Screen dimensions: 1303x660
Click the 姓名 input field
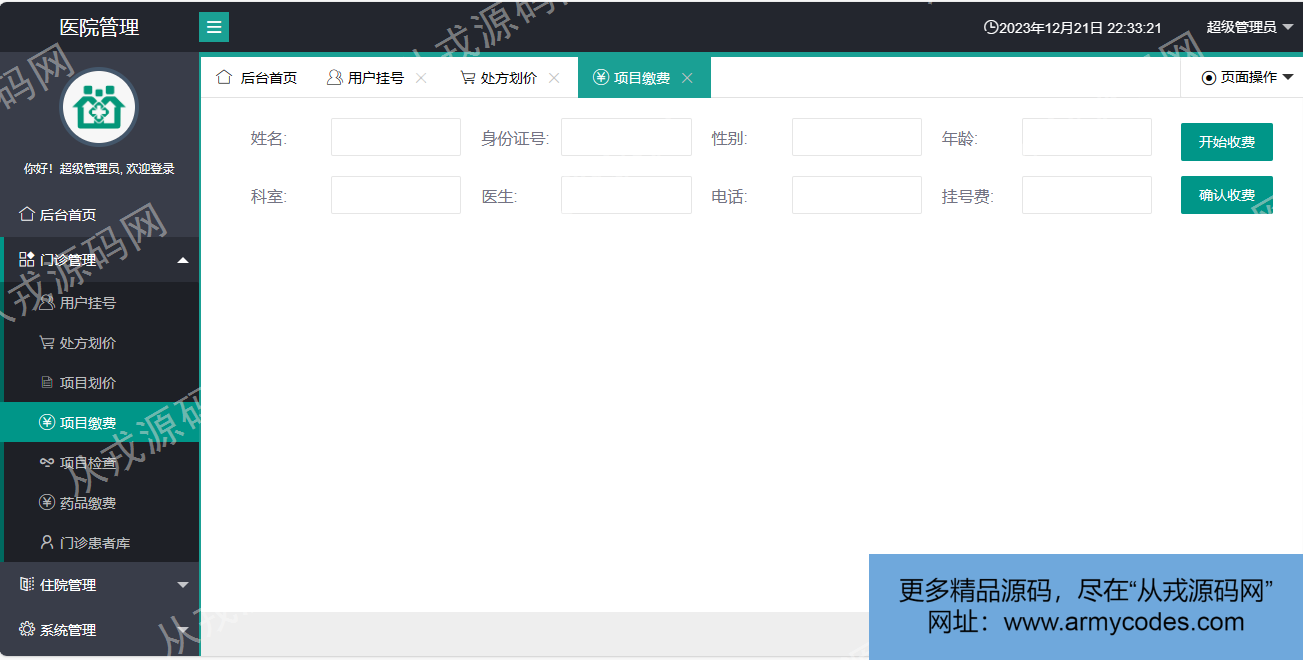(395, 137)
